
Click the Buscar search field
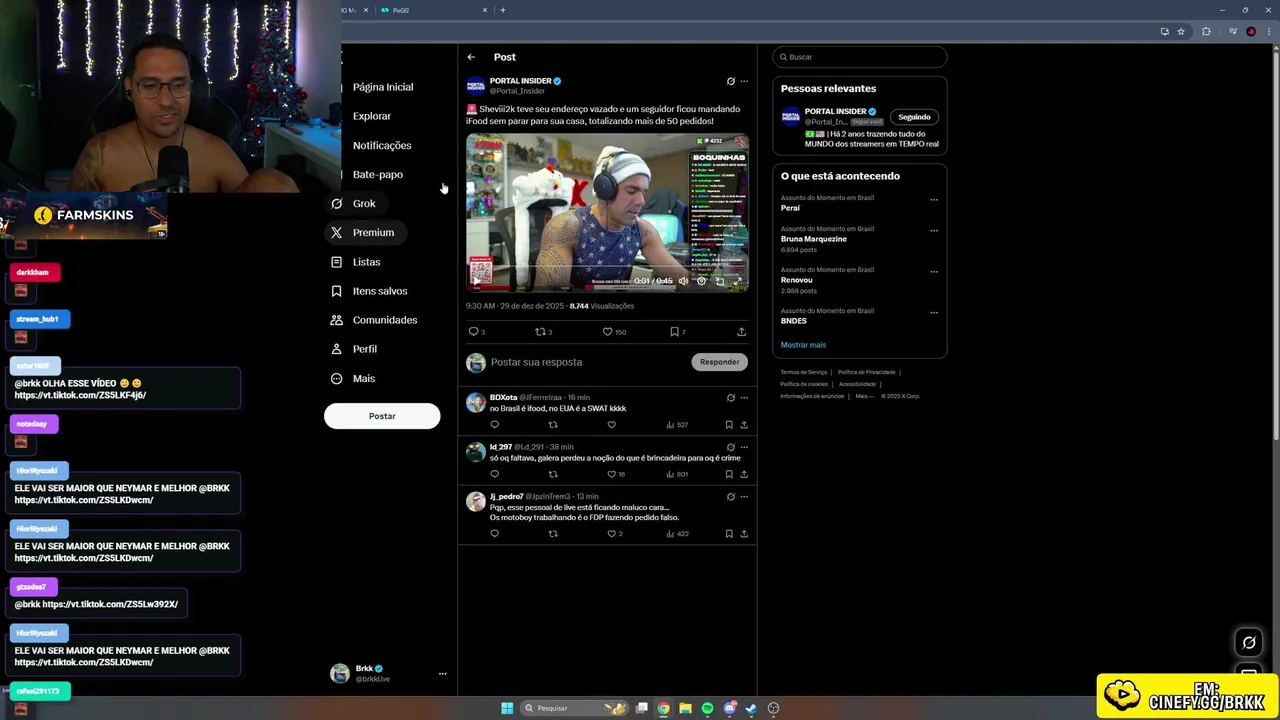pos(859,57)
